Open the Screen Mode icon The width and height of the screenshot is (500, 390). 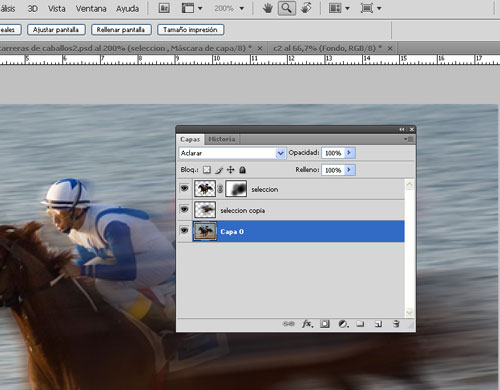coord(367,8)
